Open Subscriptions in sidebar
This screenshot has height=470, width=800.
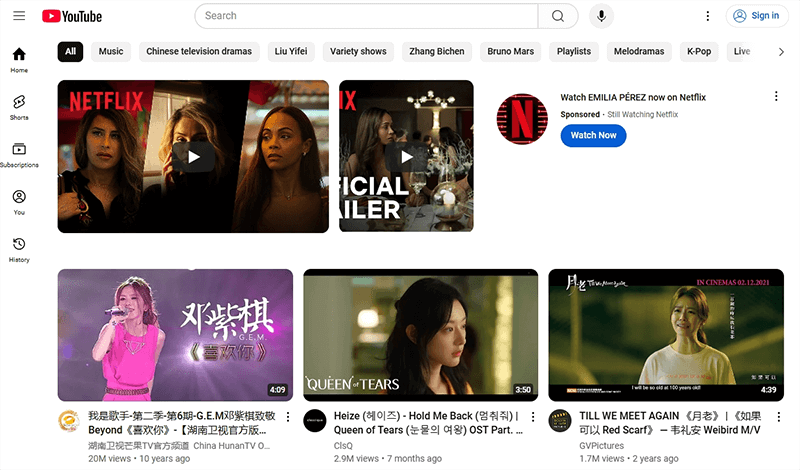click(x=19, y=155)
